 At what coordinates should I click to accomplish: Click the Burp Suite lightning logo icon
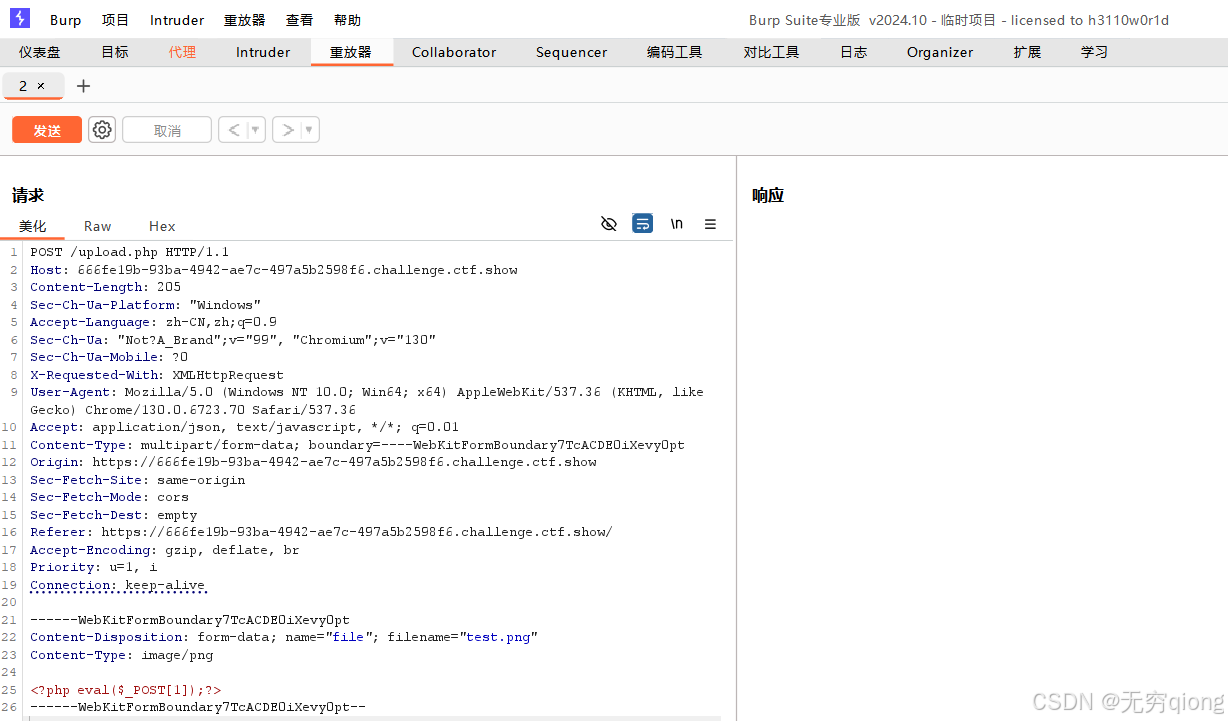(x=20, y=18)
